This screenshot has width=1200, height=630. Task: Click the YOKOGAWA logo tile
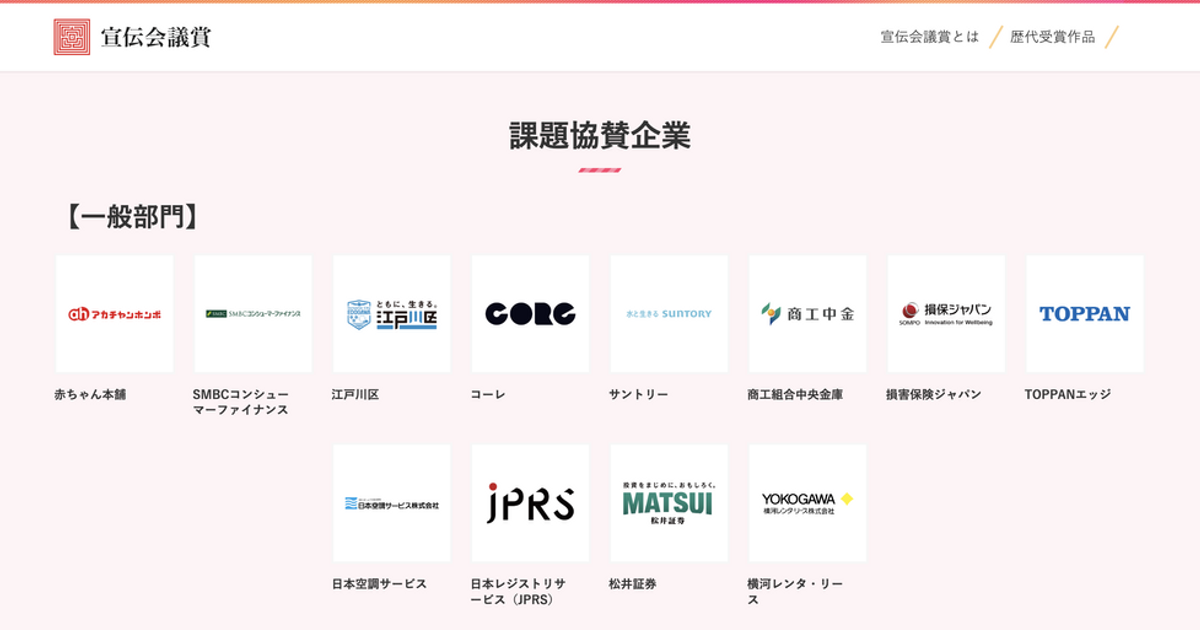click(x=808, y=503)
